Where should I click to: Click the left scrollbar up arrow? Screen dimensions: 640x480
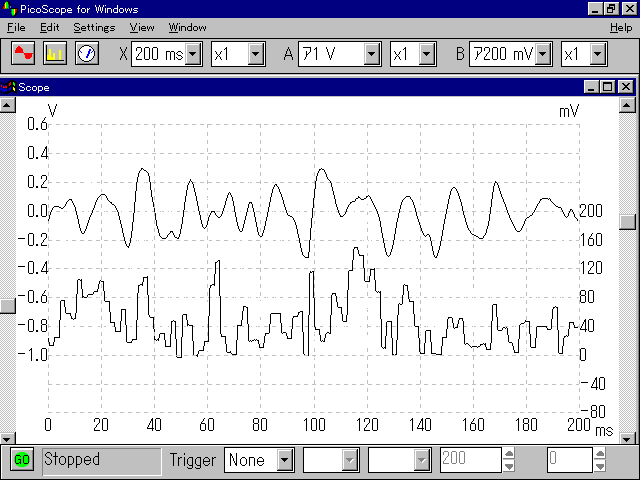7,105
